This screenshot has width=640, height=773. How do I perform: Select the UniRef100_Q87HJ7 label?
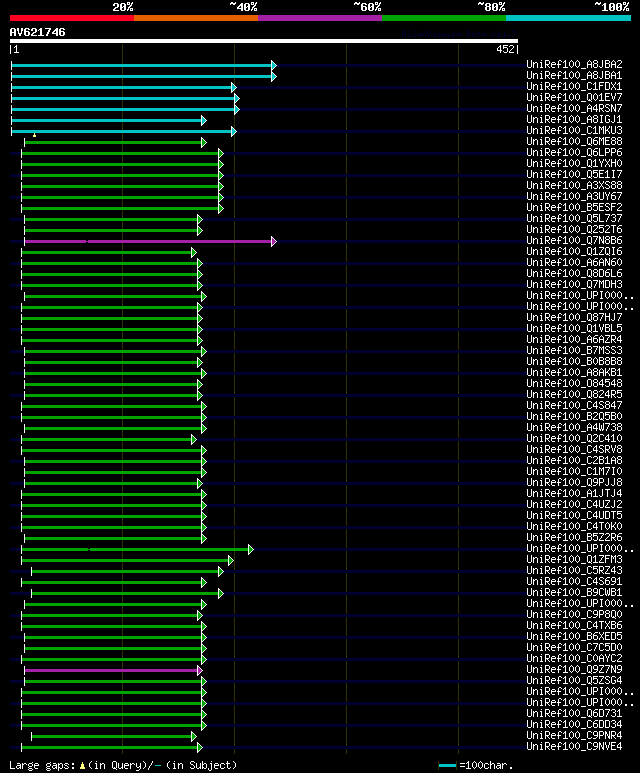click(x=574, y=317)
